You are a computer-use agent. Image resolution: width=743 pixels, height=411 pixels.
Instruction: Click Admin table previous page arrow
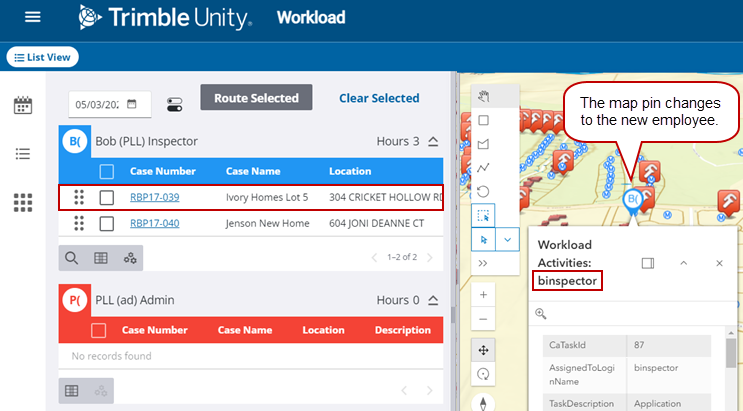(x=404, y=391)
